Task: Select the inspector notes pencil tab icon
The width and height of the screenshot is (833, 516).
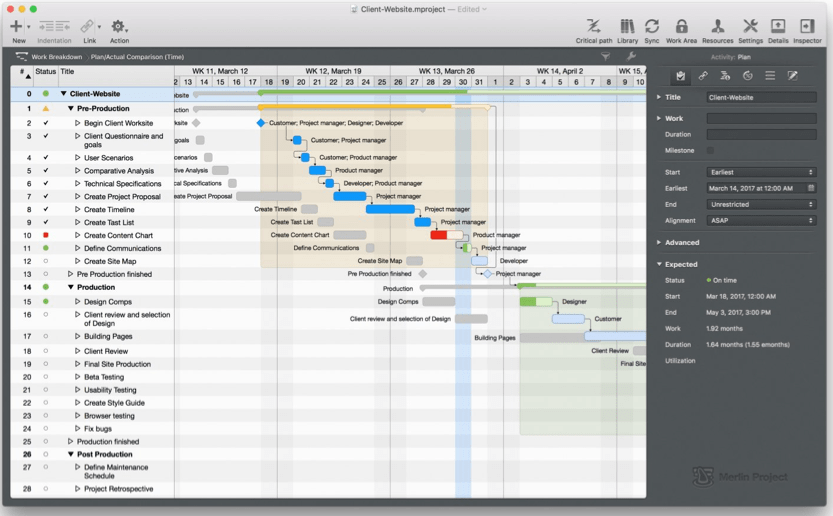Action: 792,76
